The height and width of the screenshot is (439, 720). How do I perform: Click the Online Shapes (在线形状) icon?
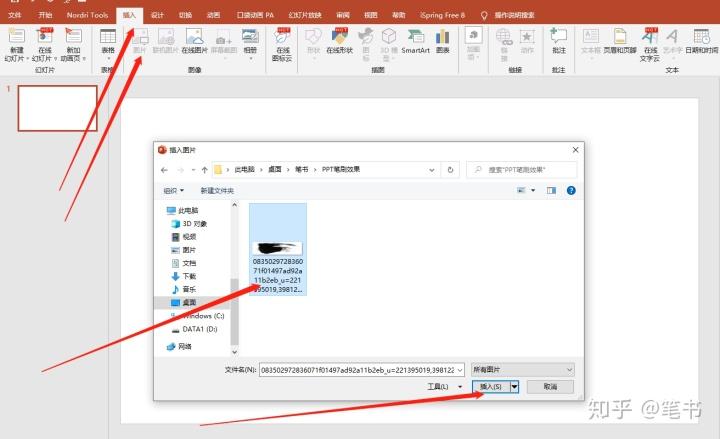340,37
